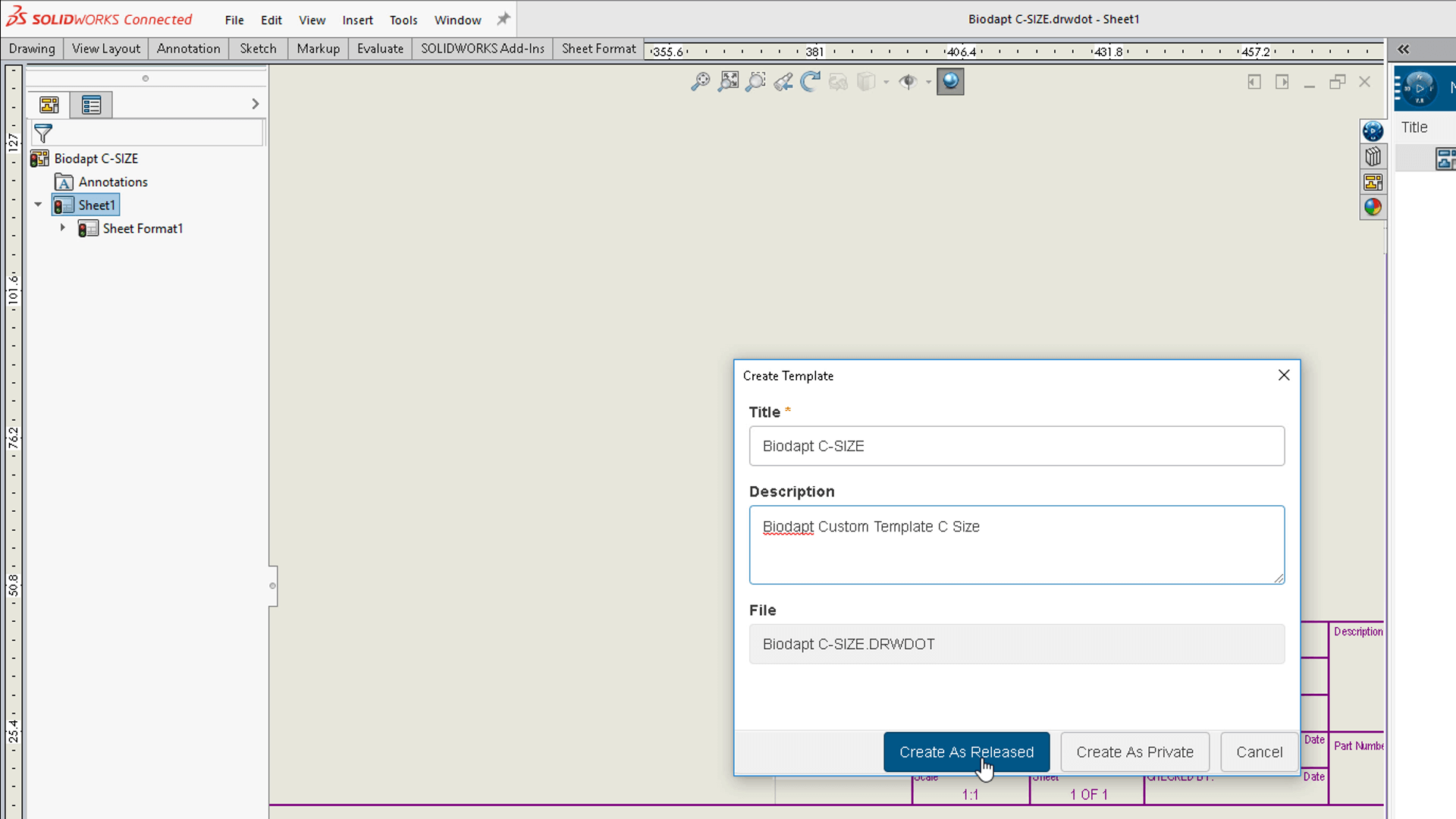
Task: Open the Insert menu
Action: pos(357,20)
